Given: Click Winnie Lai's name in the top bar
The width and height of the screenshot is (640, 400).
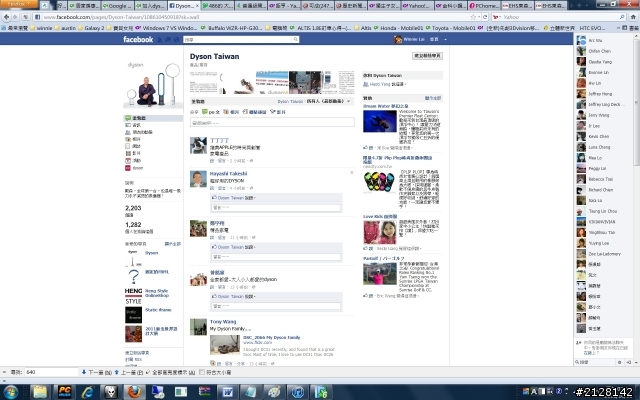Looking at the screenshot, I should pos(414,39).
